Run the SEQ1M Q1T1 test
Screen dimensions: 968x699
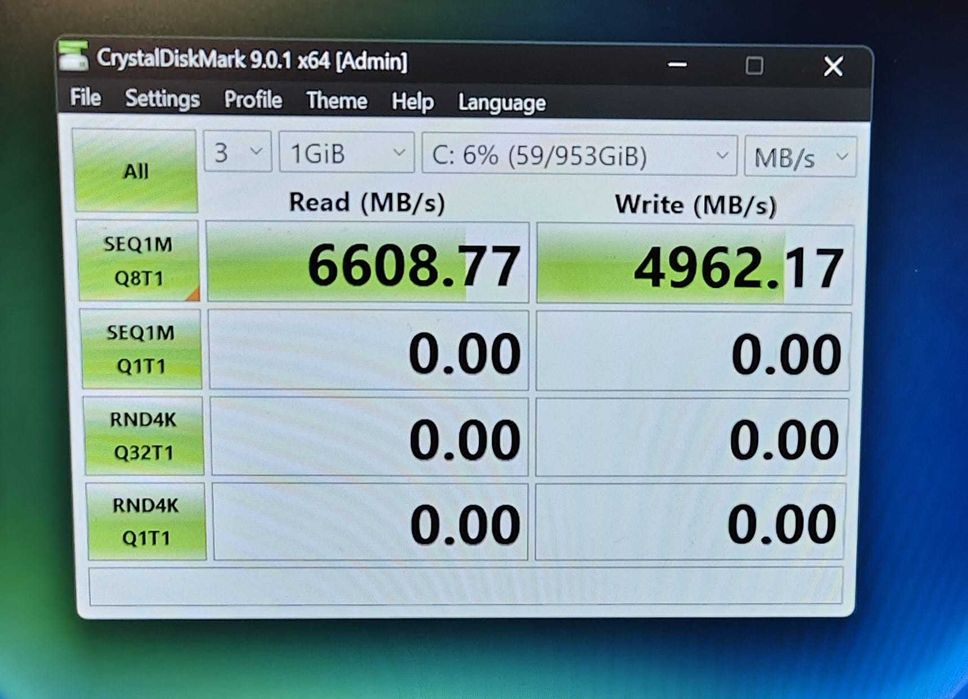pyautogui.click(x=141, y=349)
